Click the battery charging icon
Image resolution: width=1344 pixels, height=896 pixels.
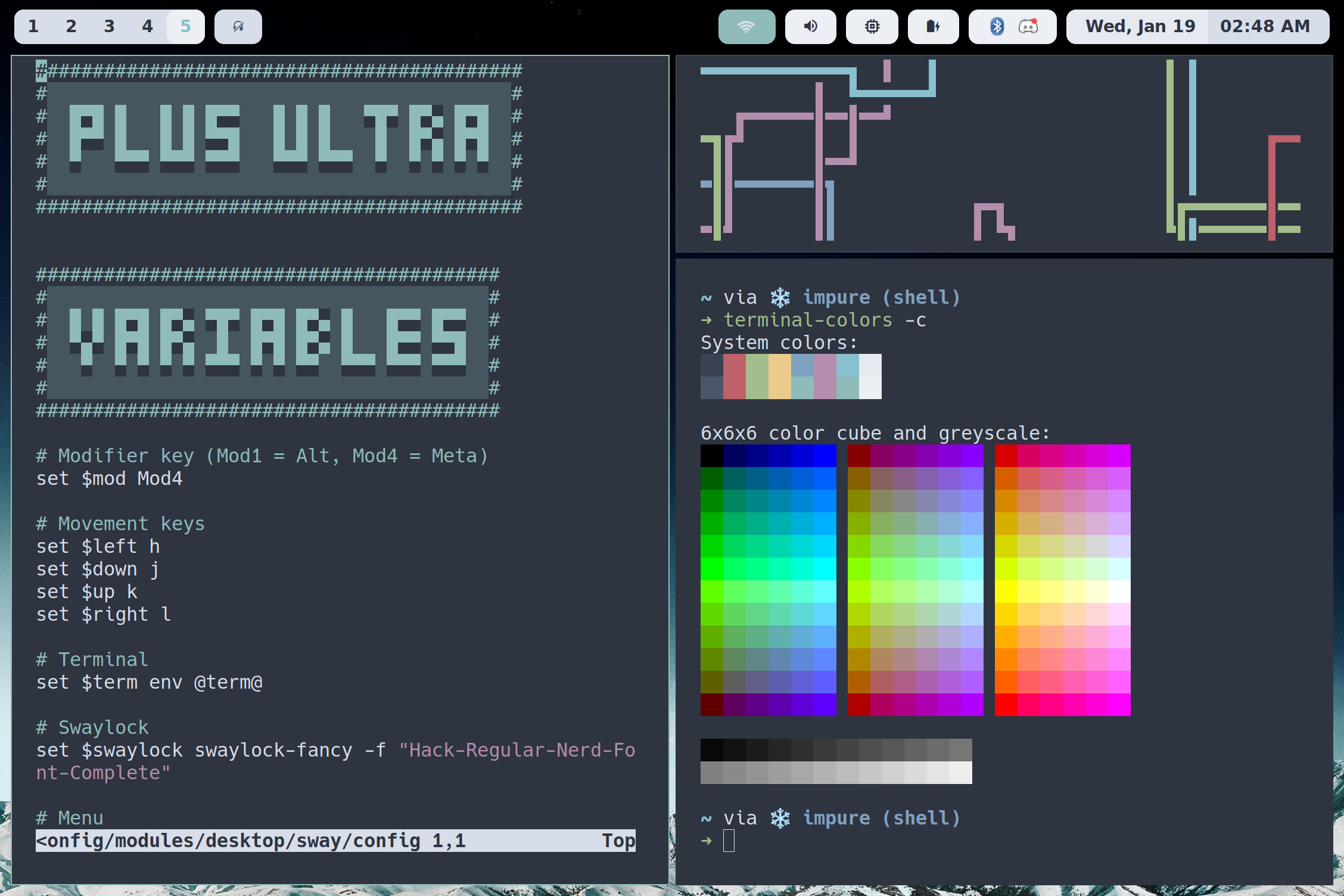(x=933, y=26)
